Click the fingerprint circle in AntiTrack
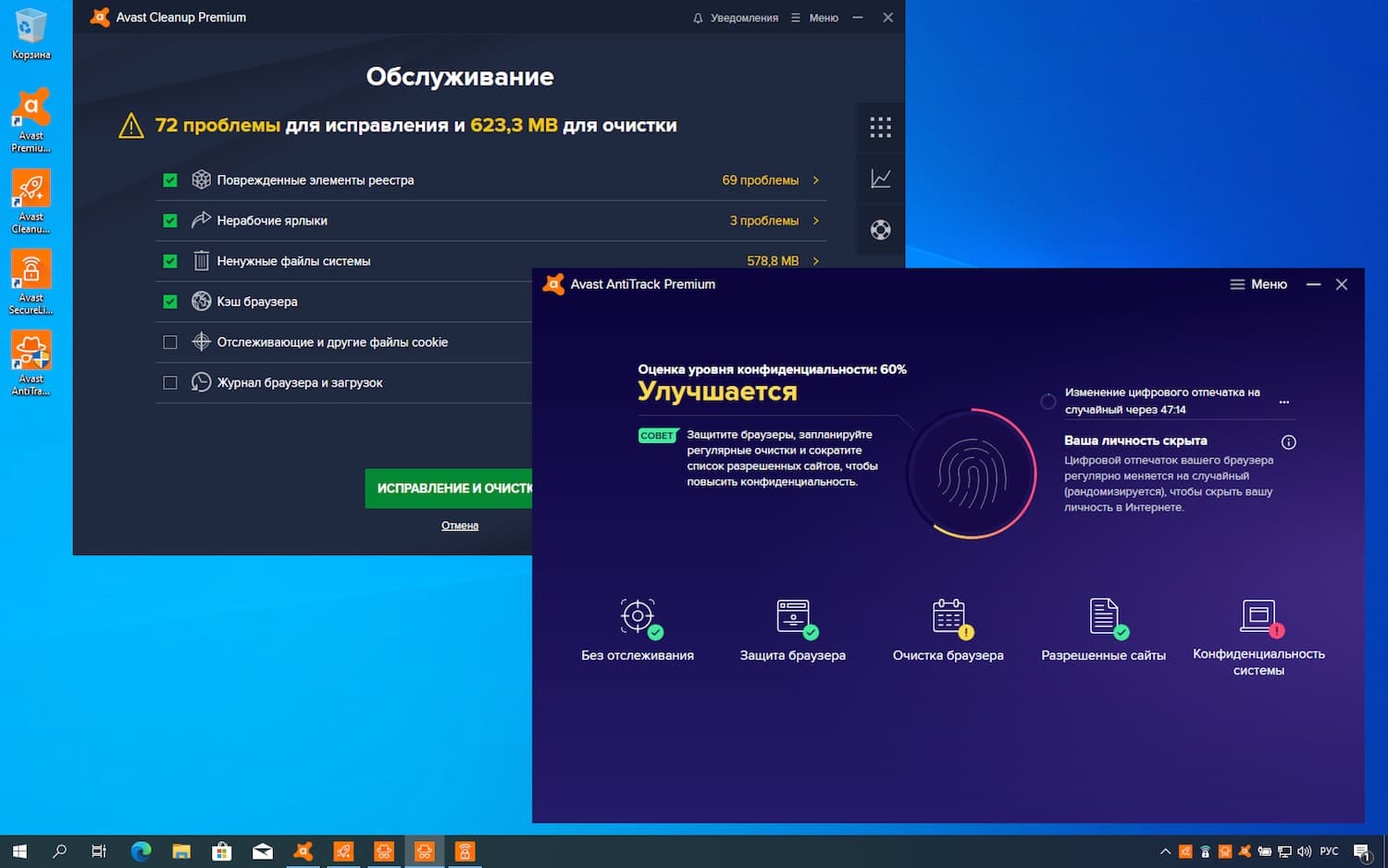This screenshot has width=1388, height=868. tap(971, 474)
